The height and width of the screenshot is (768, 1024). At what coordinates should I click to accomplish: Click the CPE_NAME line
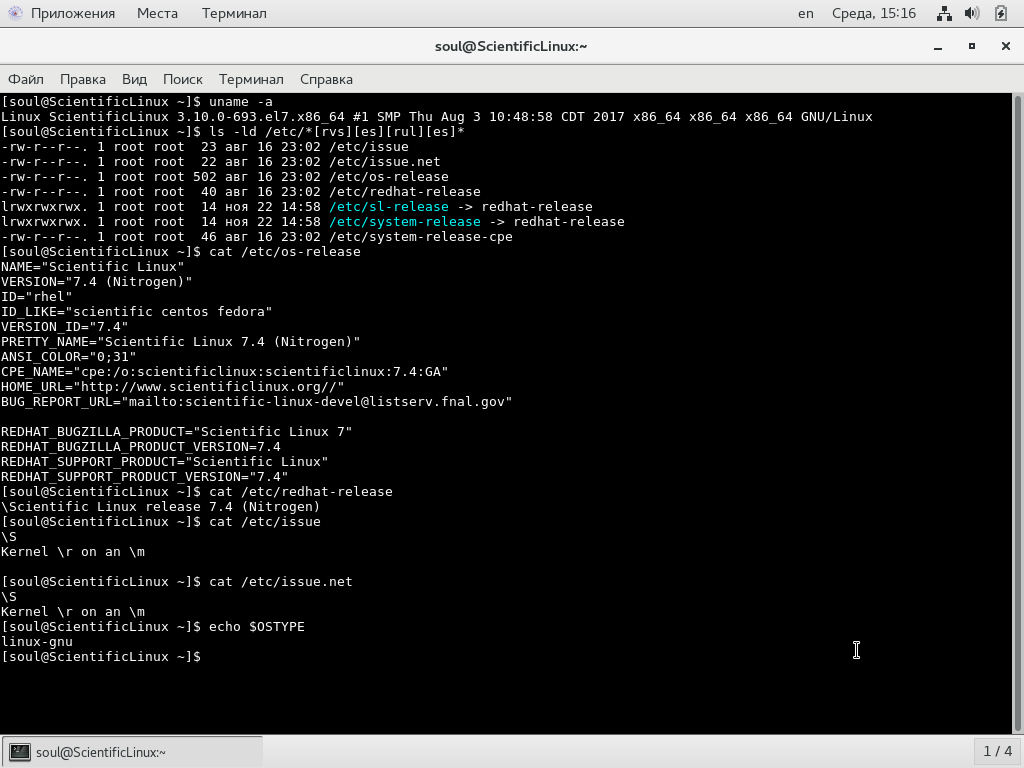(x=225, y=372)
